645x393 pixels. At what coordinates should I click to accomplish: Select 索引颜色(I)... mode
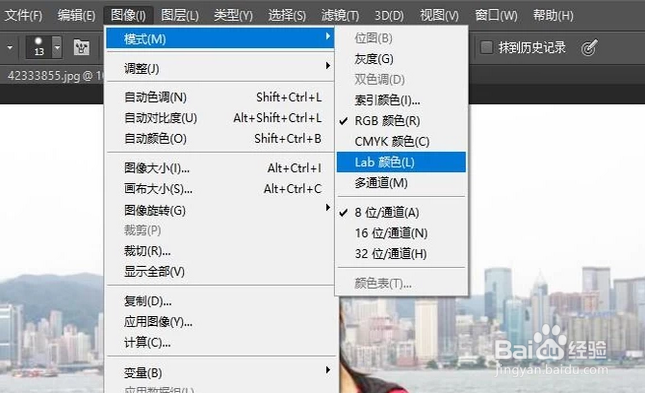tap(401, 100)
